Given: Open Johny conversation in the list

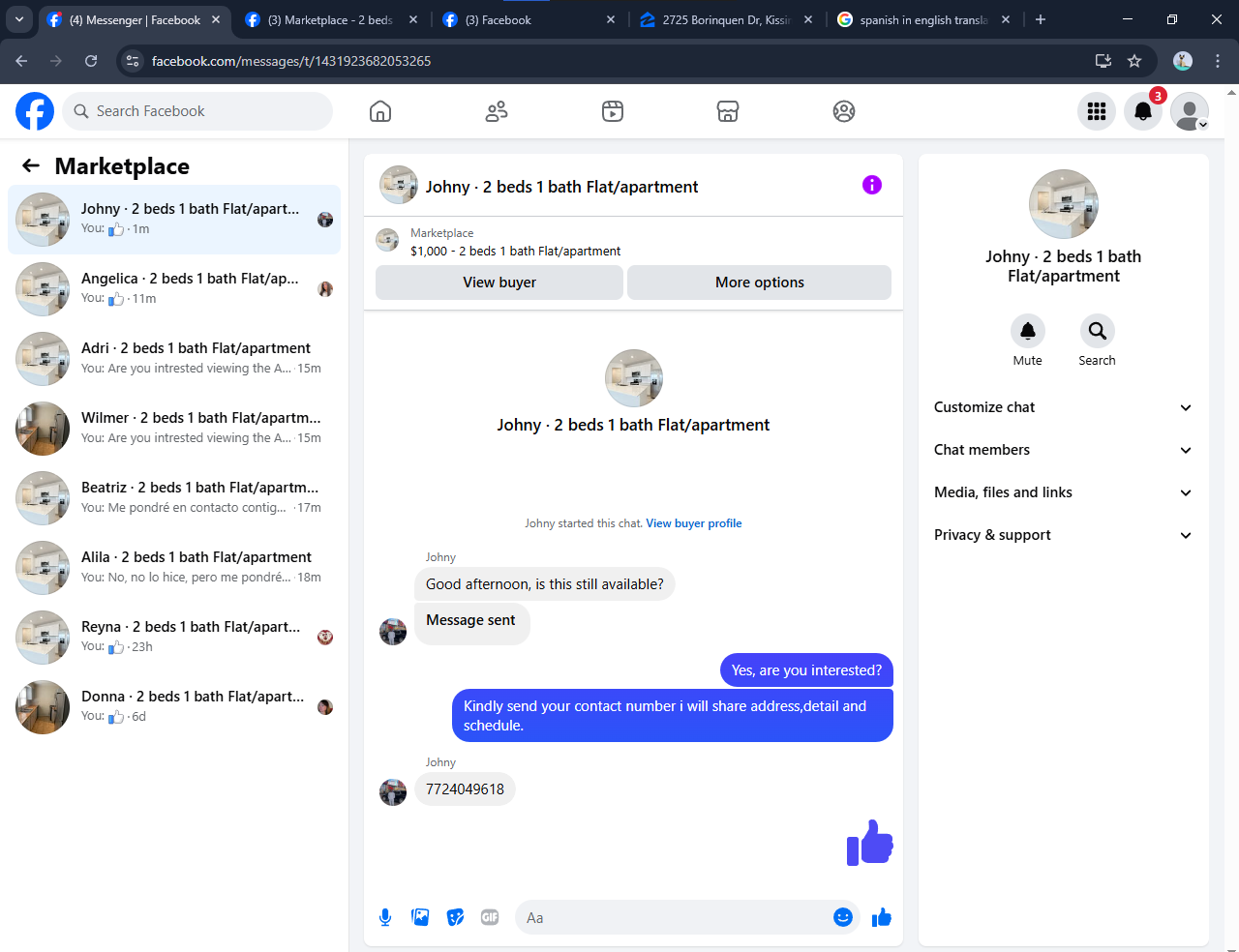Looking at the screenshot, I should 174,220.
